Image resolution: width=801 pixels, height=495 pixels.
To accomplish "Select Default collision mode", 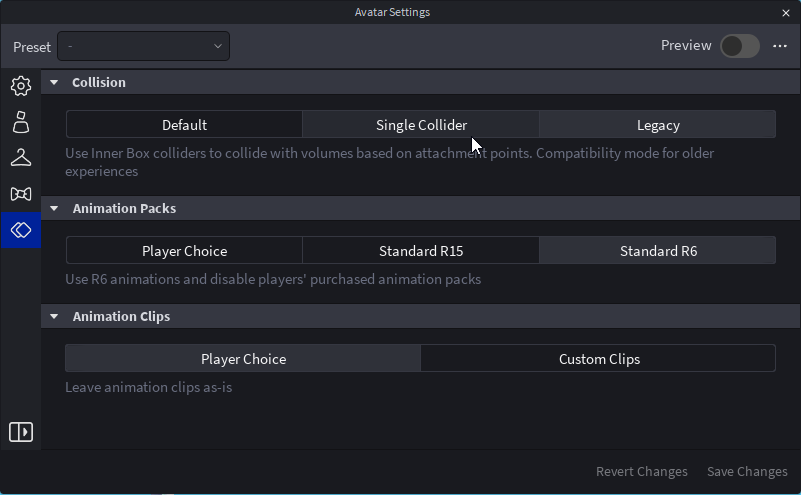I will (184, 125).
